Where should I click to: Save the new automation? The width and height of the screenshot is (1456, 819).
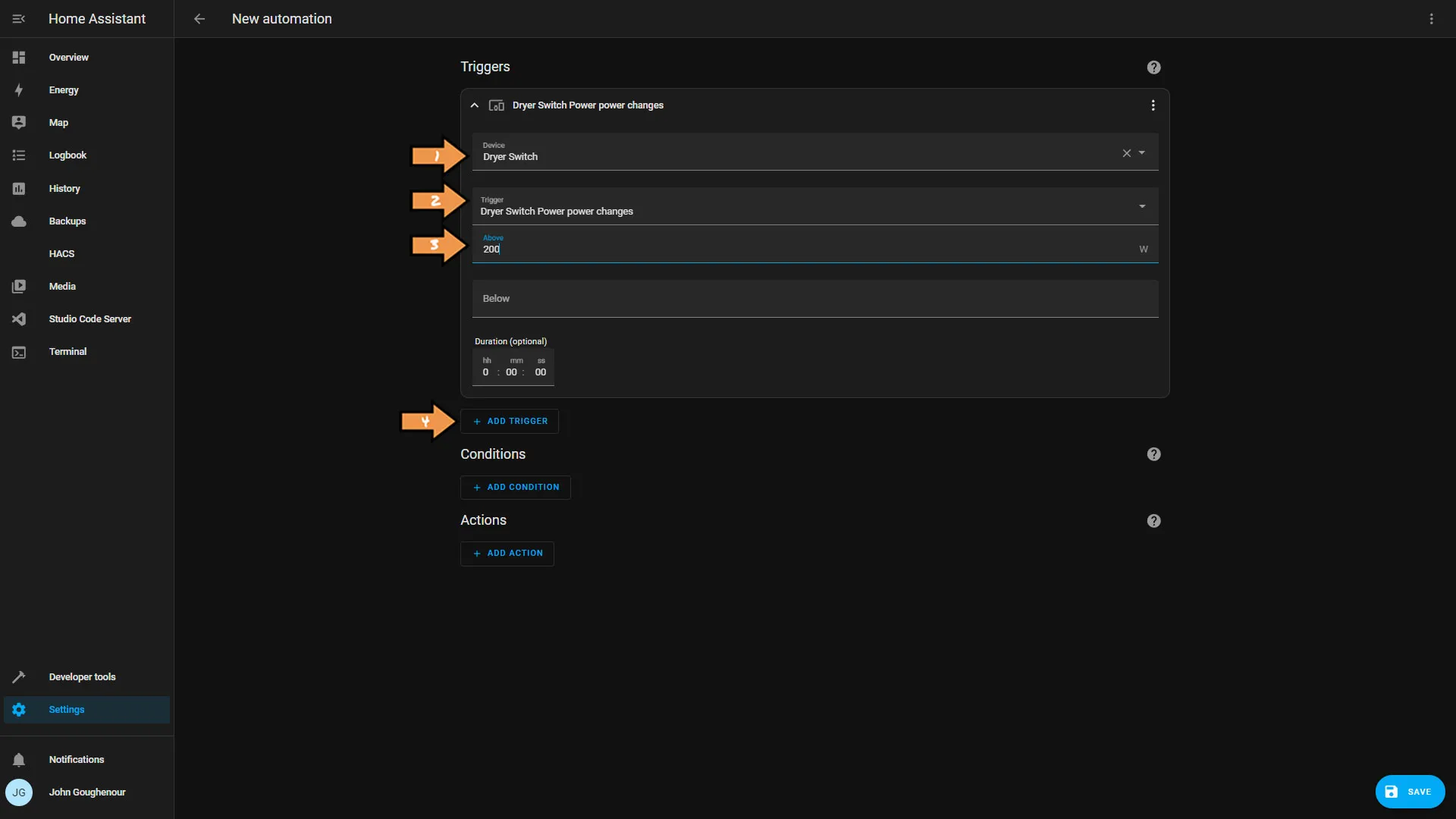1411,791
